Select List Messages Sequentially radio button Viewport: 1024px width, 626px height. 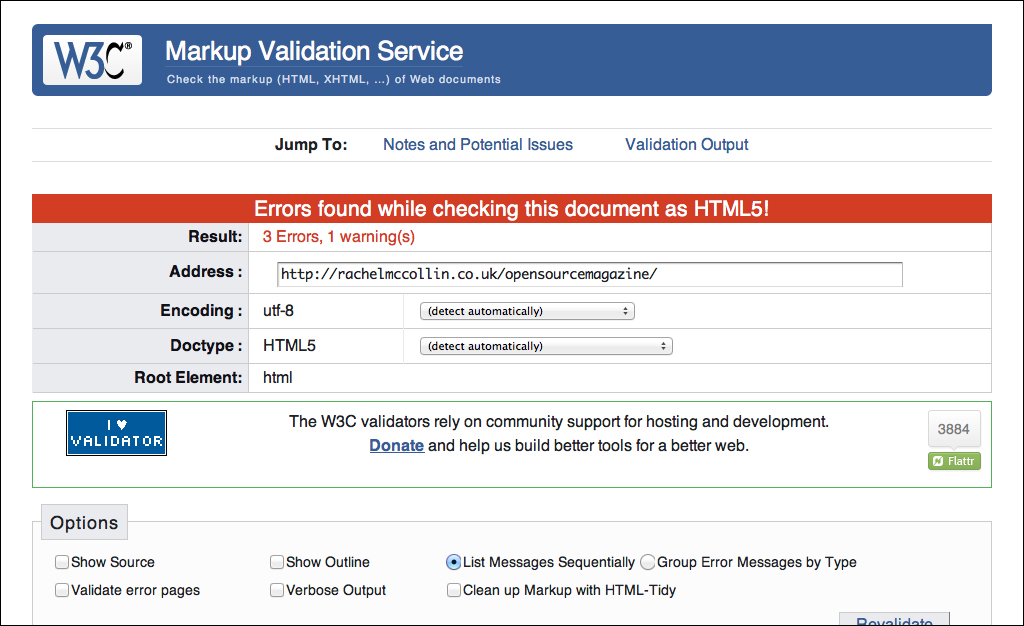(x=454, y=562)
